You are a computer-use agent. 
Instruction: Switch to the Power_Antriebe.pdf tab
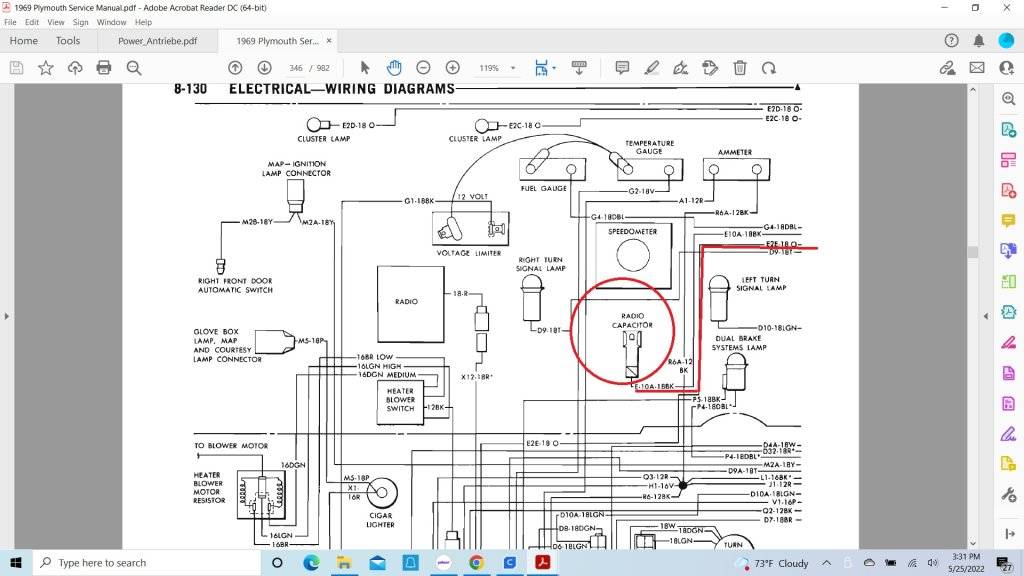coord(157,41)
